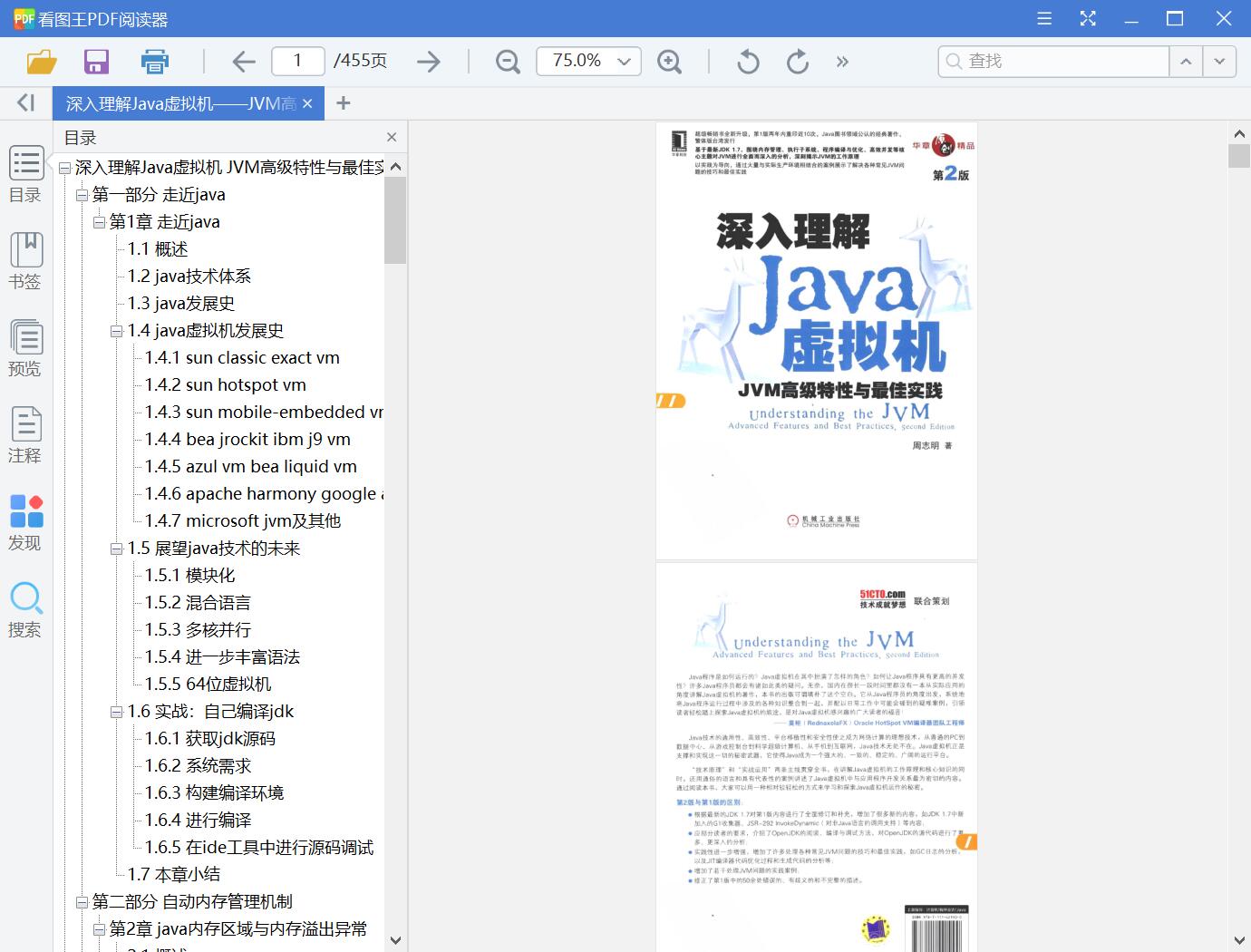Open the 发现 discover panel
Screen dimensions: 1251x952
(25, 522)
